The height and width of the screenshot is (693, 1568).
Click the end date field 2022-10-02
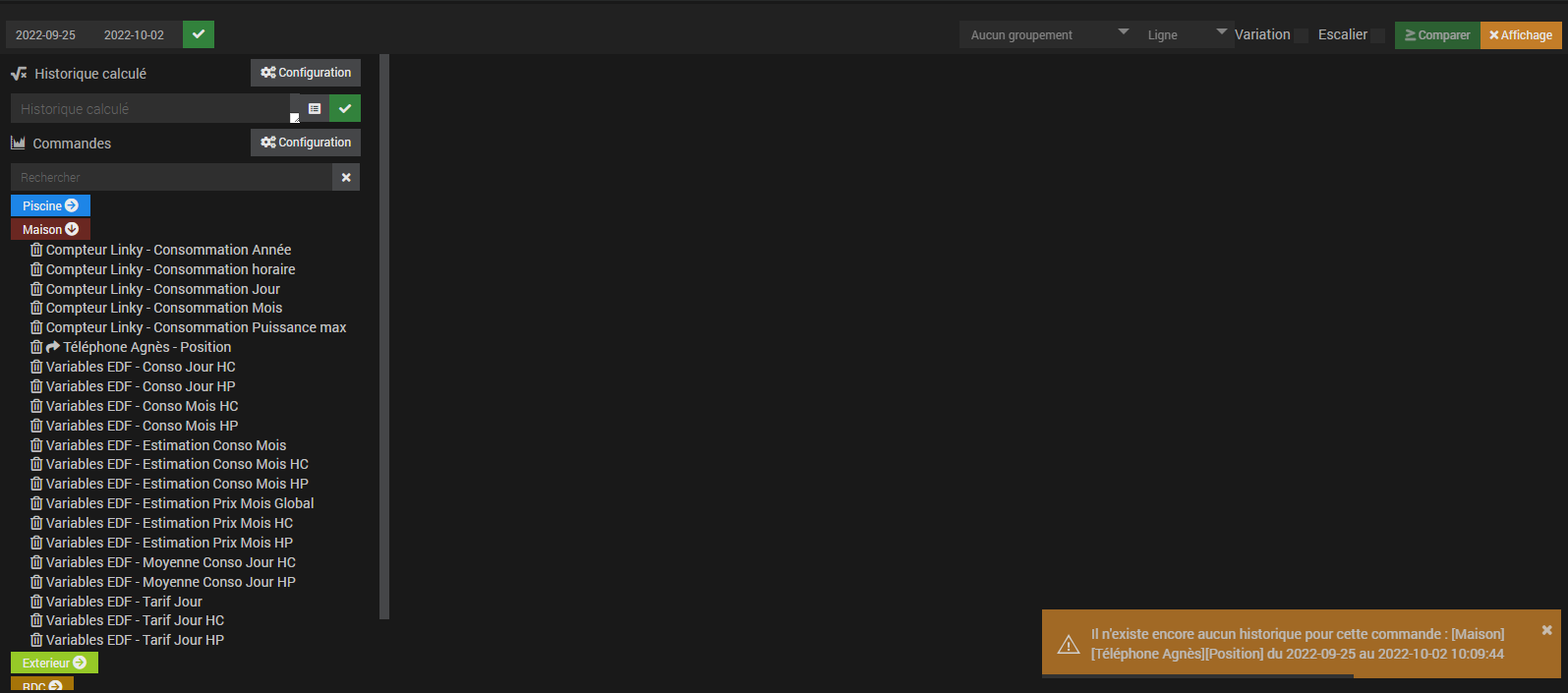tap(139, 34)
